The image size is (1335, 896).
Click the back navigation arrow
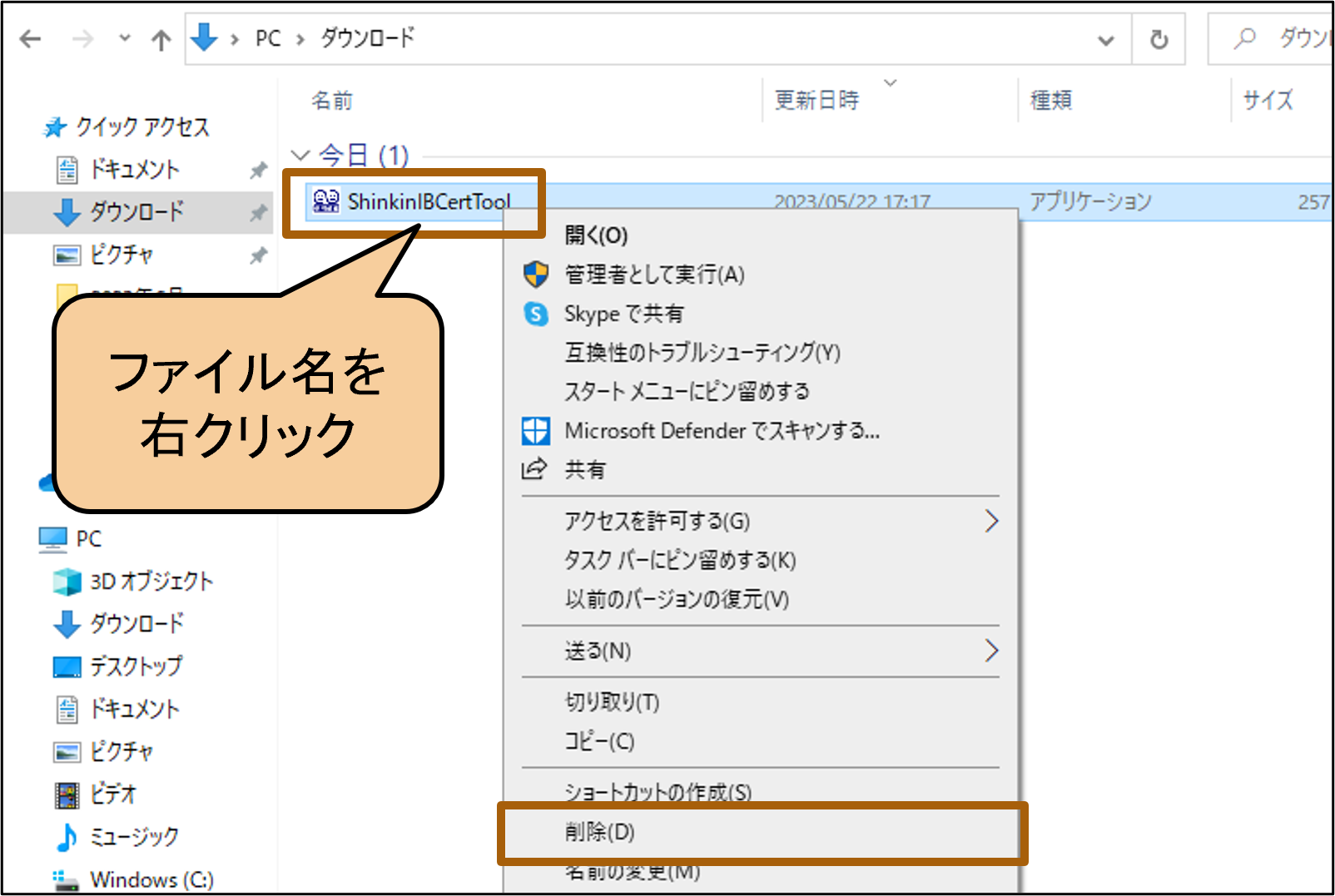30,39
